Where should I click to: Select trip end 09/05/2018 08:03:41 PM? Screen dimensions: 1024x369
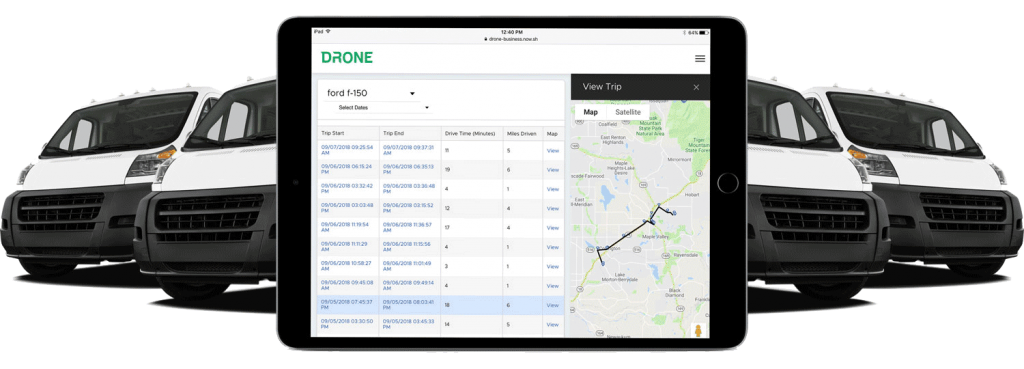(409, 305)
